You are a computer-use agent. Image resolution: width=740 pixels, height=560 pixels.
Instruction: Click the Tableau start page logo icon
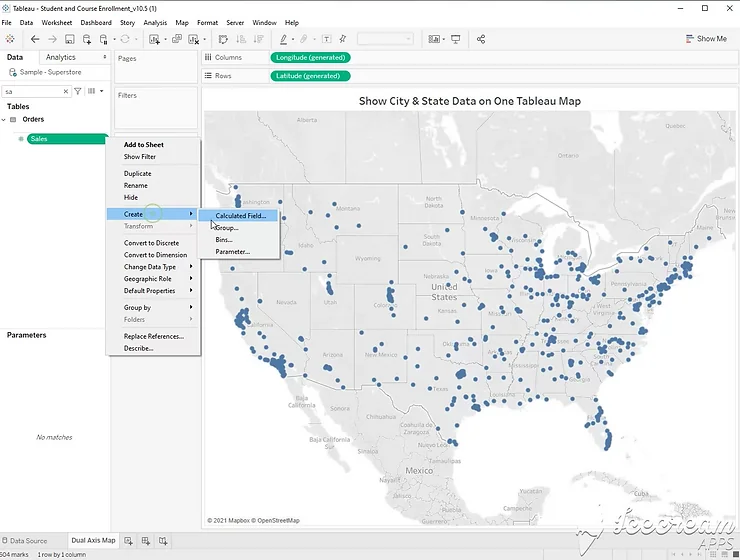[10, 39]
